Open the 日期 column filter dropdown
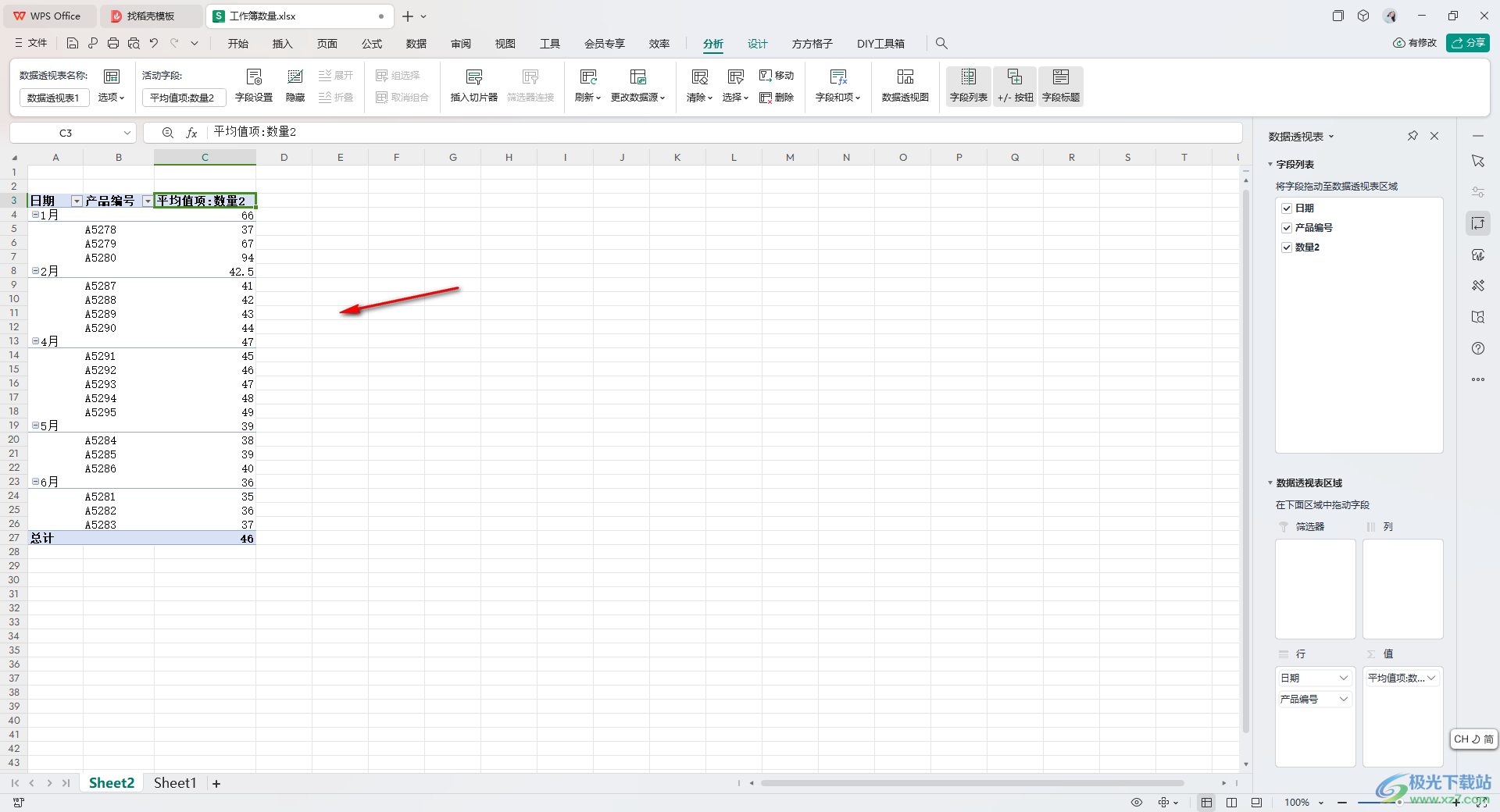Image resolution: width=1500 pixels, height=812 pixels. (x=77, y=201)
